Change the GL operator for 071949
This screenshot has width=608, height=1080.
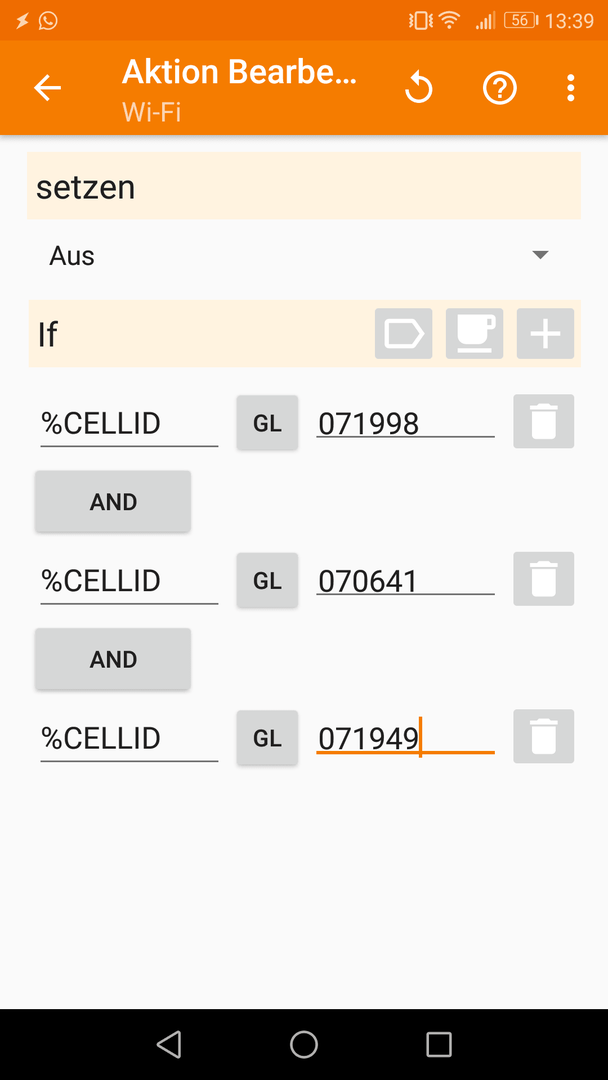pyautogui.click(x=267, y=738)
